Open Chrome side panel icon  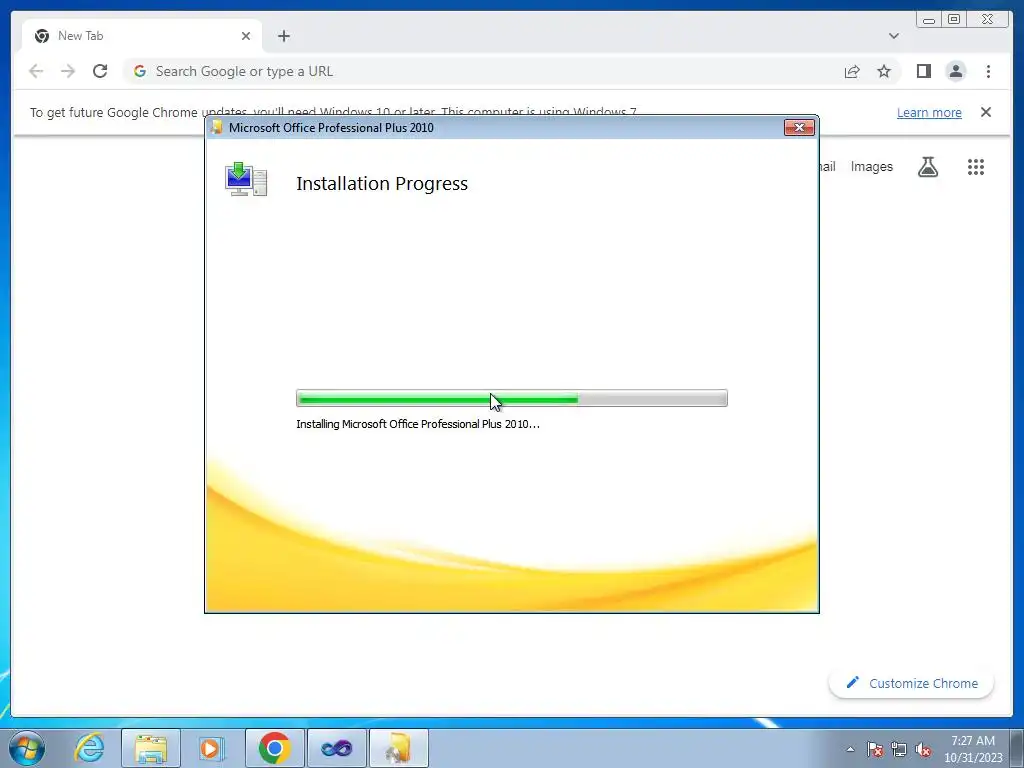(923, 71)
